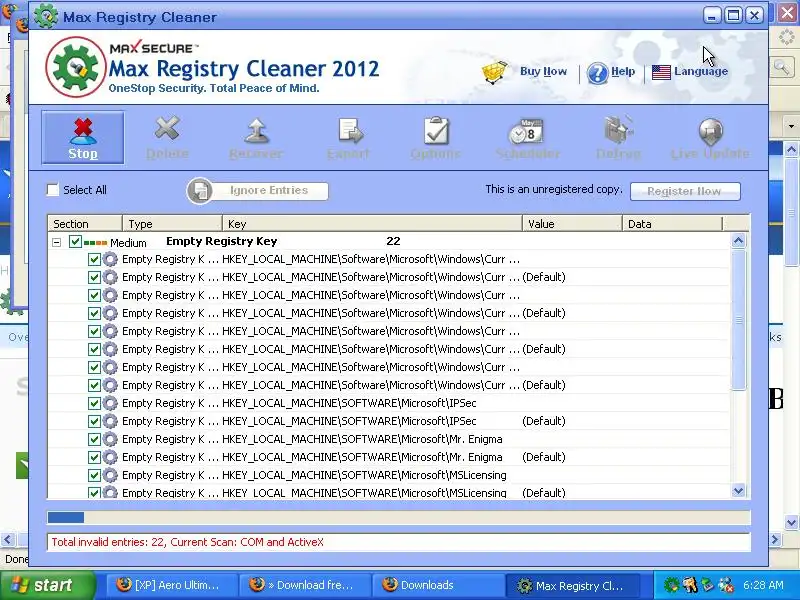Click the Empty Registry Key group label

221,241
